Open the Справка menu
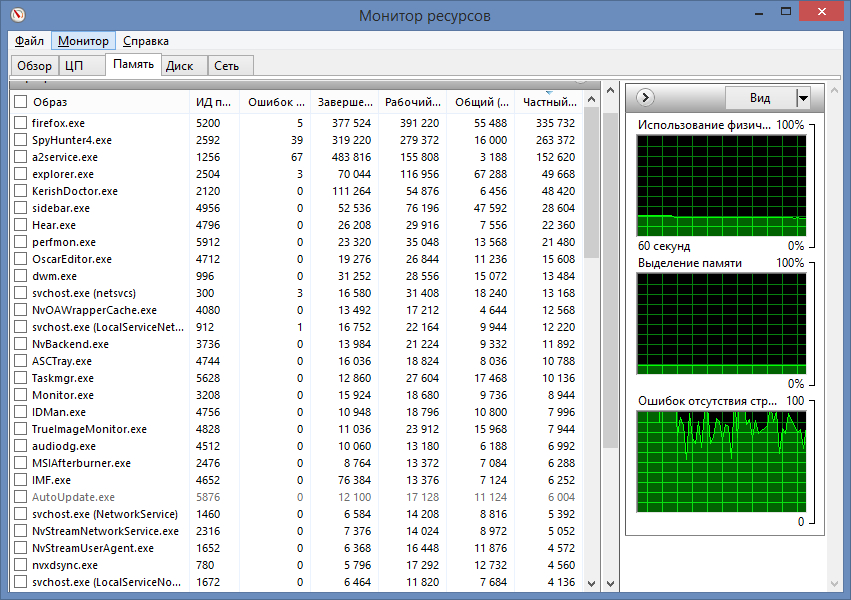851x600 pixels. pyautogui.click(x=145, y=41)
